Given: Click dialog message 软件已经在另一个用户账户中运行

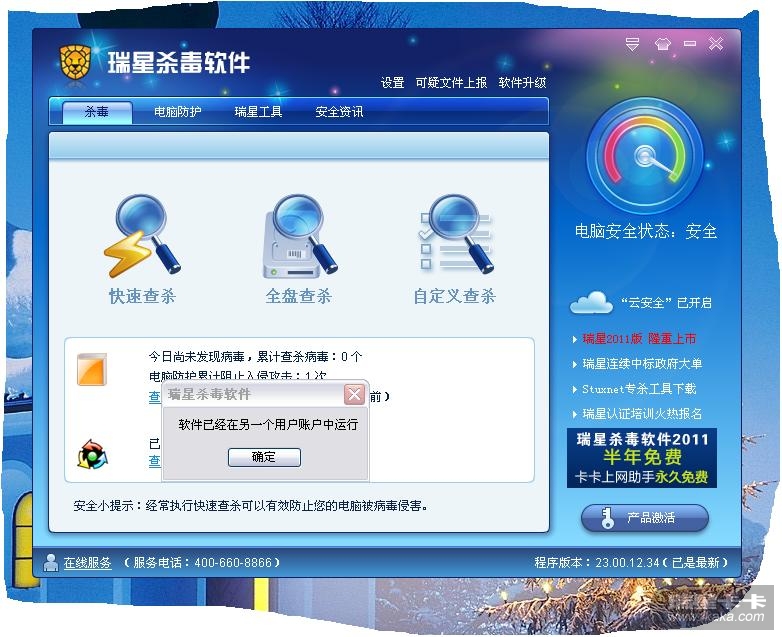Looking at the screenshot, I should tap(268, 425).
